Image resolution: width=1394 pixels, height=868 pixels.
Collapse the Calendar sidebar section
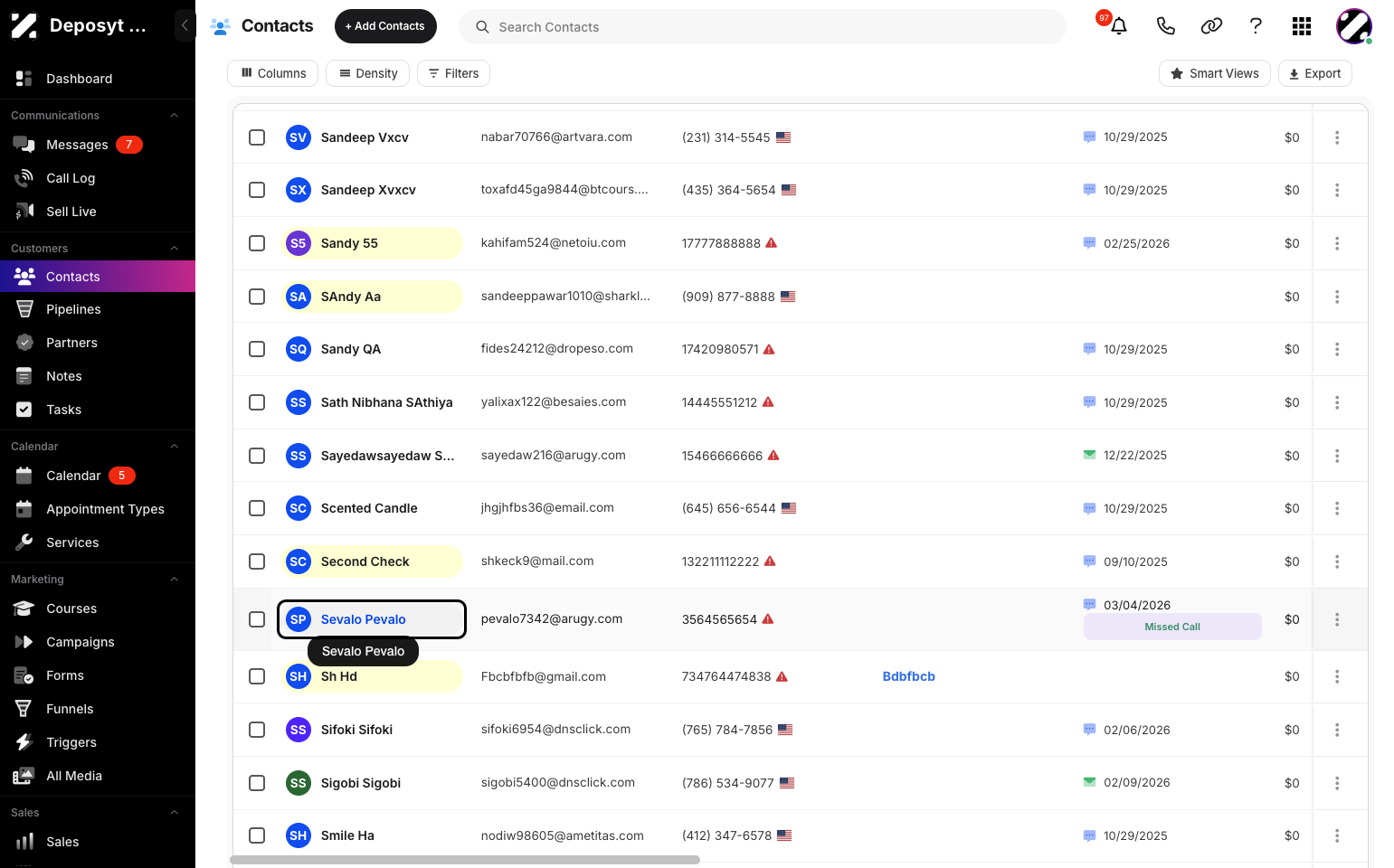click(x=175, y=447)
